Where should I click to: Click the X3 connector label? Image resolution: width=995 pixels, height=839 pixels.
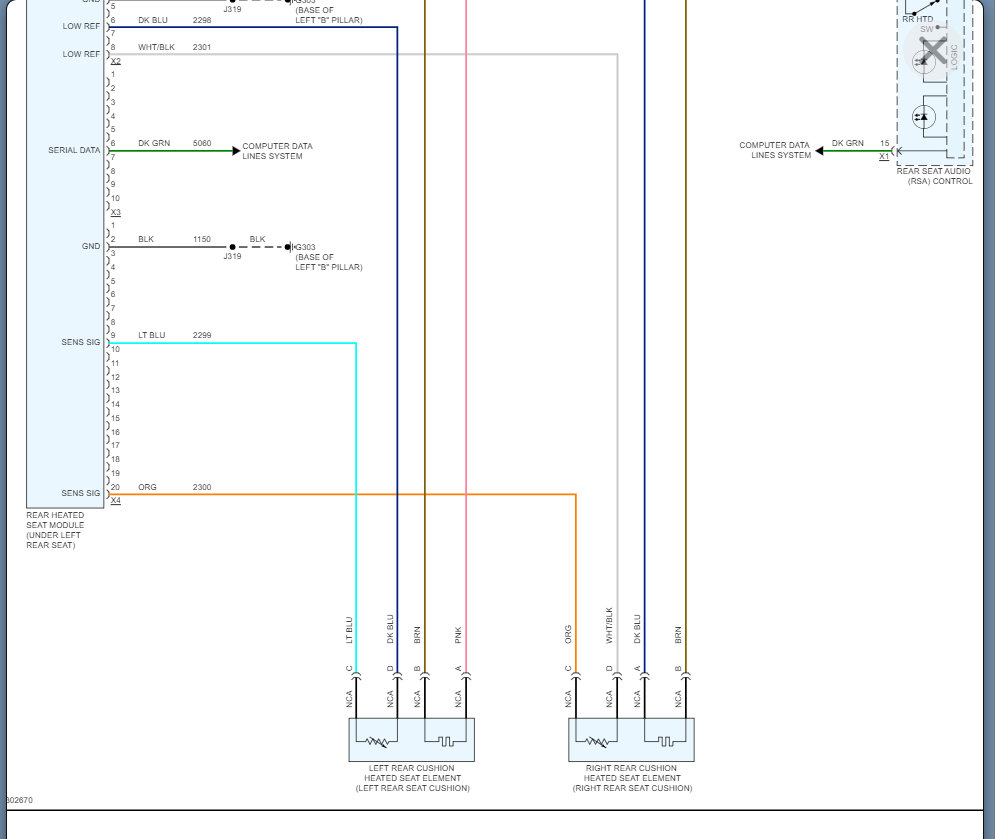coord(115,213)
